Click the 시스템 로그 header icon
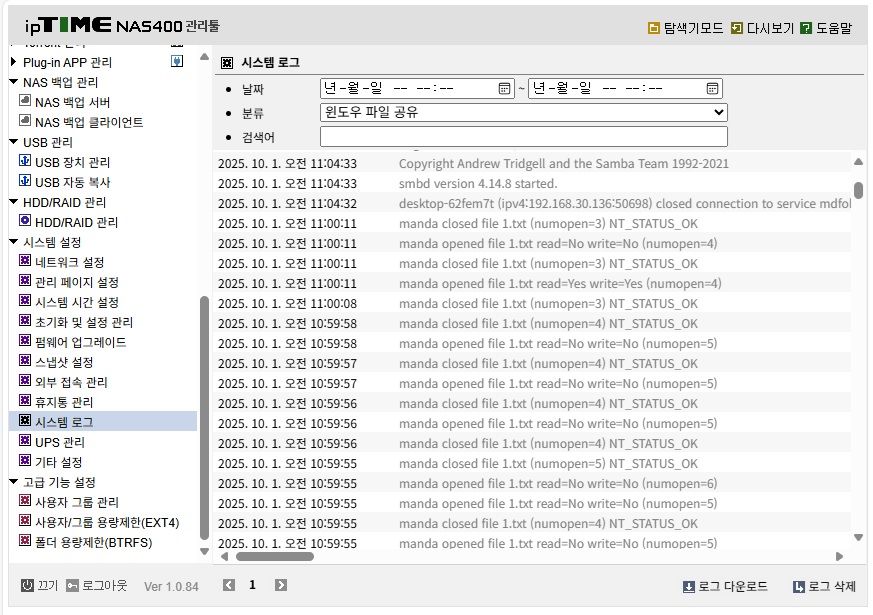This screenshot has width=873, height=615. tap(227, 63)
